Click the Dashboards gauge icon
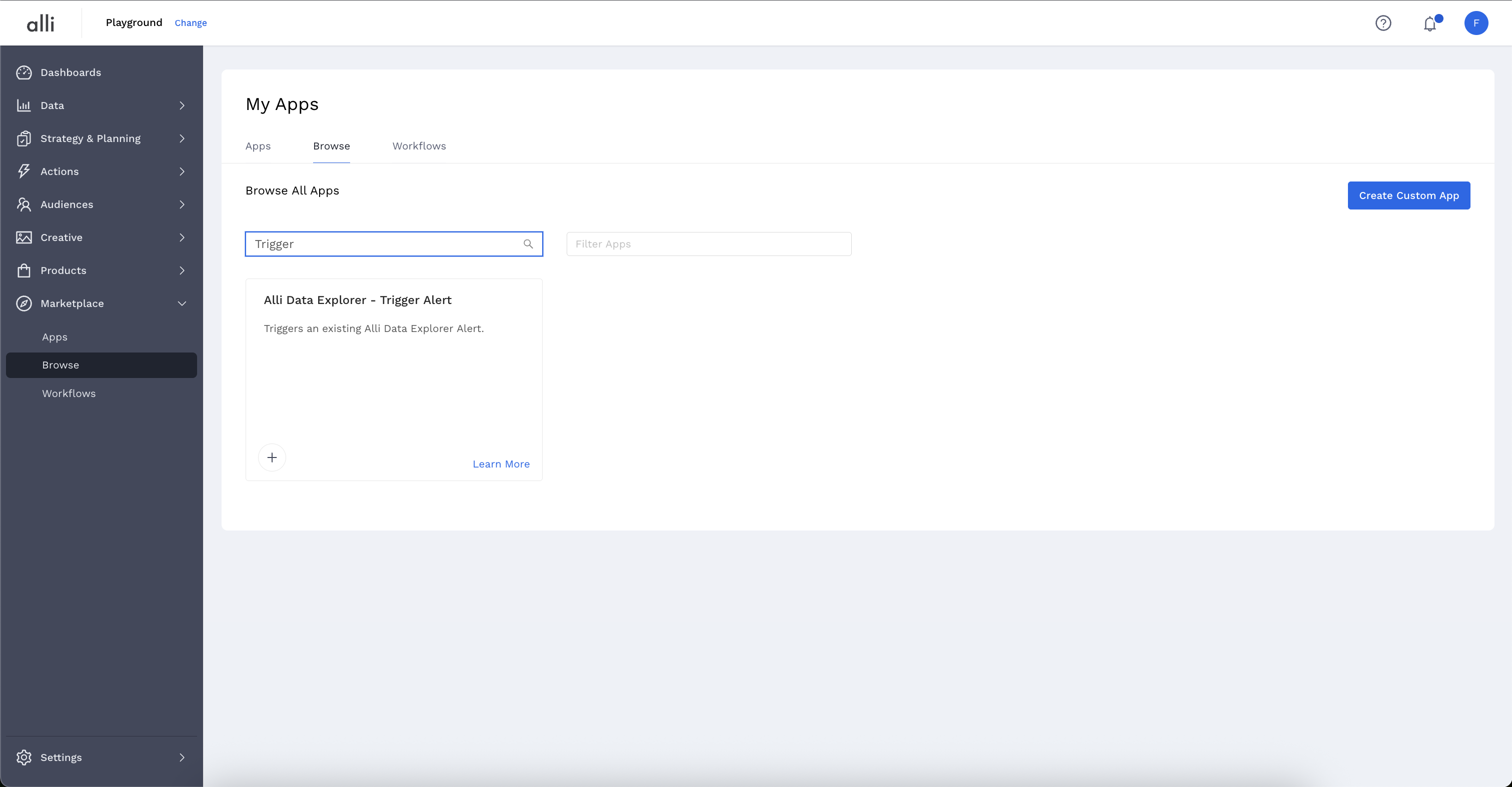The width and height of the screenshot is (1512, 787). [x=24, y=72]
